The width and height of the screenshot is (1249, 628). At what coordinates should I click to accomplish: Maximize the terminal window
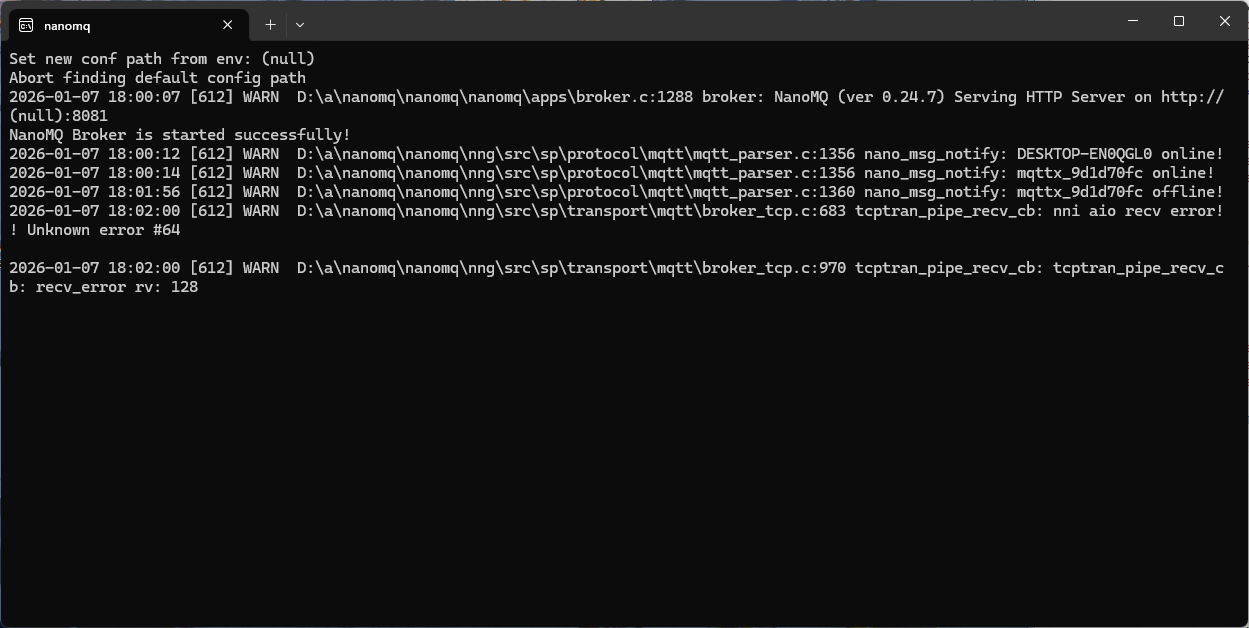pos(1179,21)
